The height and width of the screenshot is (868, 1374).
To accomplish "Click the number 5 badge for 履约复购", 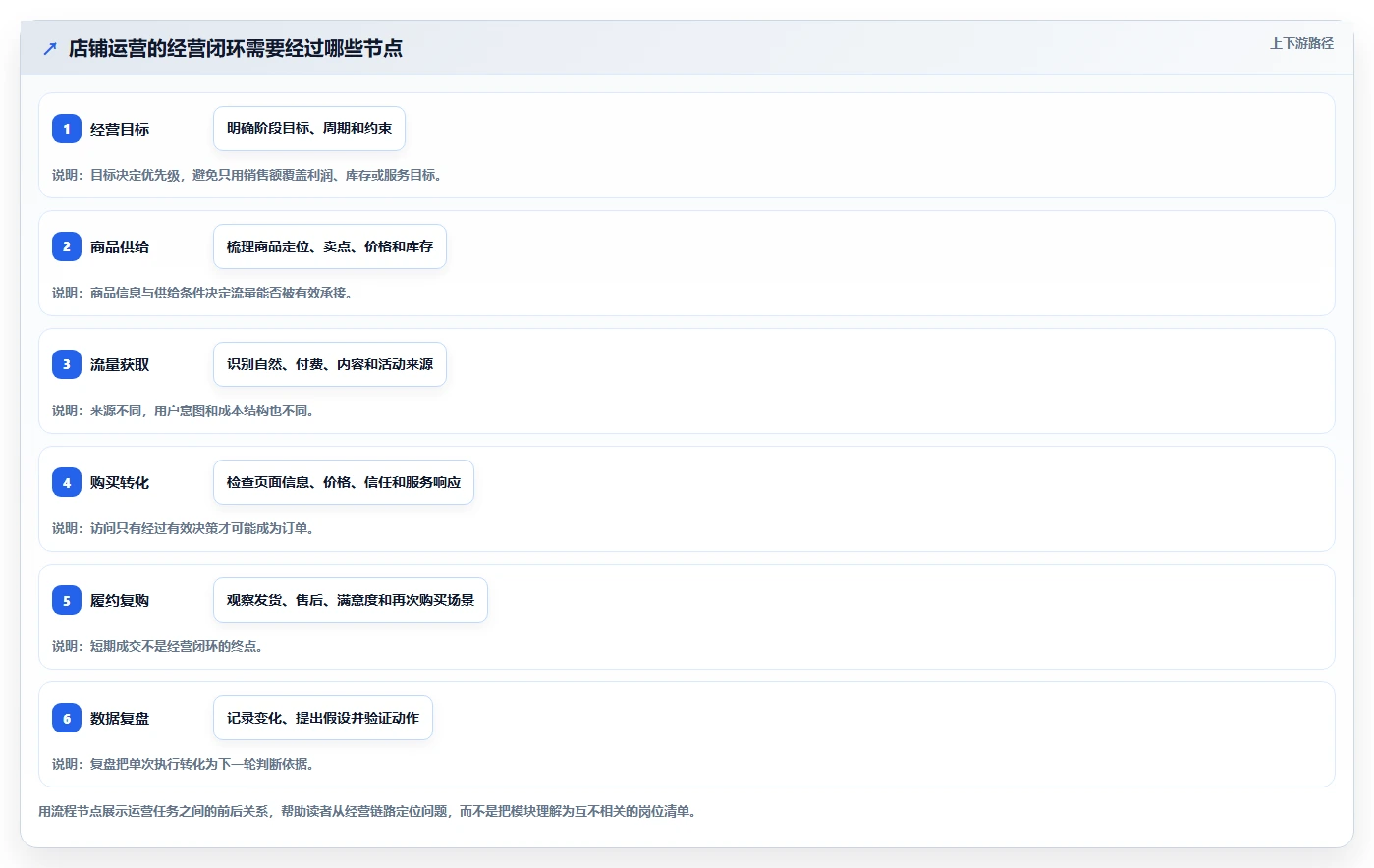I will click(x=67, y=600).
